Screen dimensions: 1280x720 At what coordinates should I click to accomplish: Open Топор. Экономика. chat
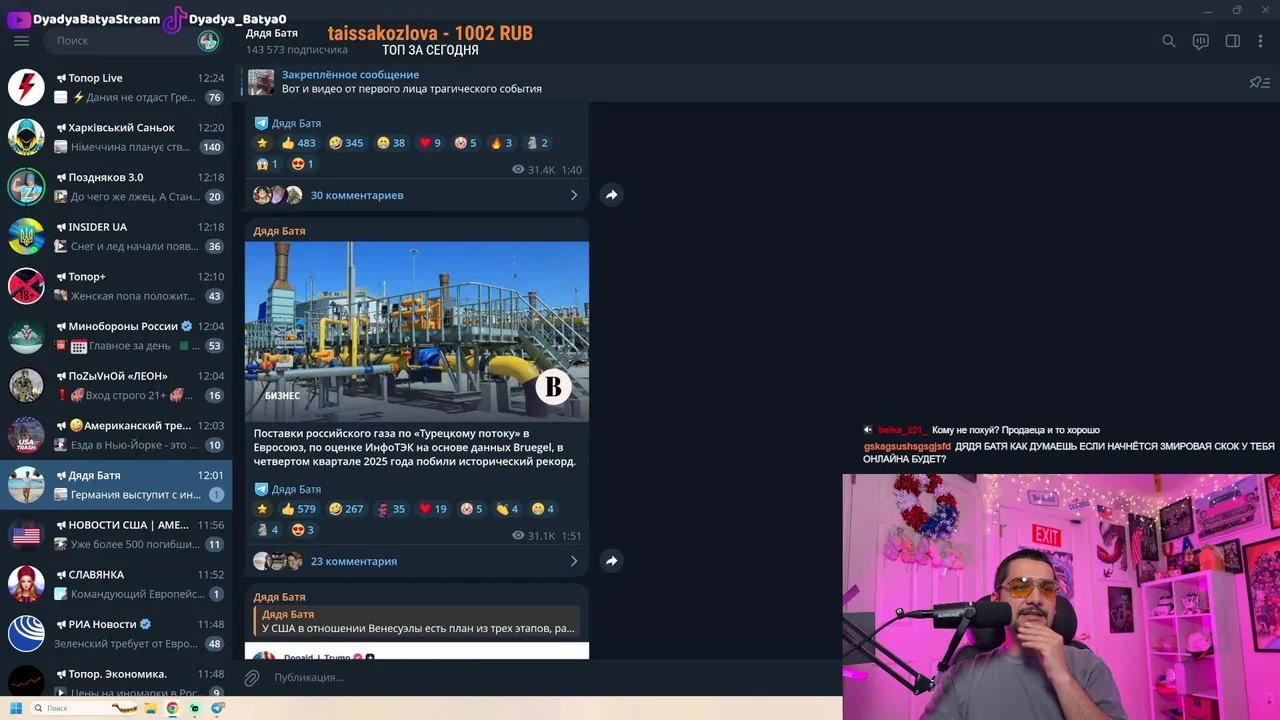[116, 678]
